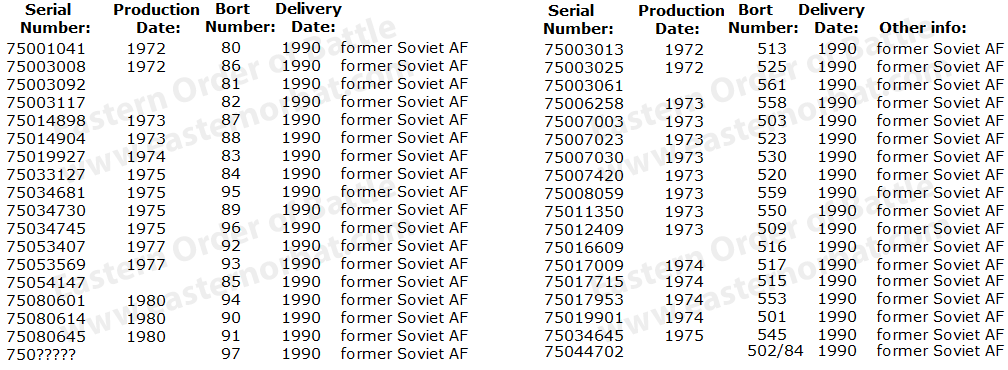Click the Other info header
Image resolution: width=1008 pixels, height=370 pixels.
pos(922,28)
